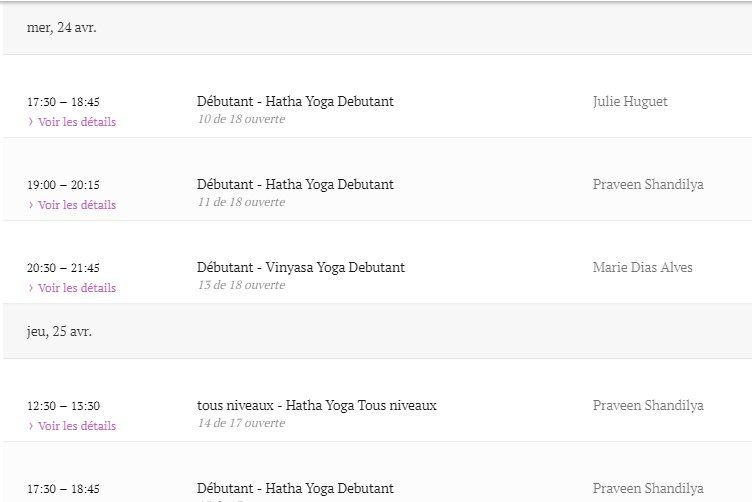Open the 17:30 Wednesday Hatha Yoga Debutant class title
The height and width of the screenshot is (502, 752).
pyautogui.click(x=295, y=102)
